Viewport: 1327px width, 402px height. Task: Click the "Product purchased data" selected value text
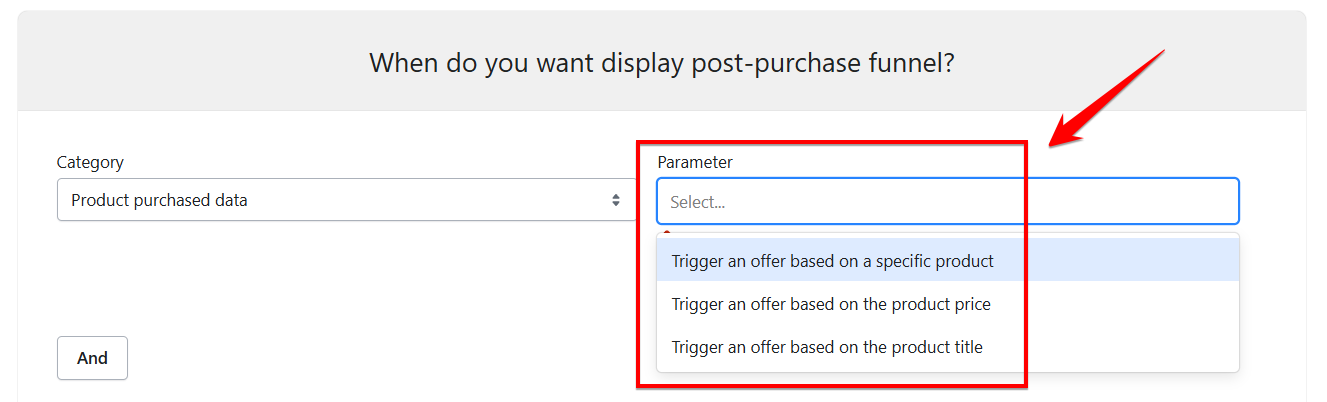pos(159,200)
